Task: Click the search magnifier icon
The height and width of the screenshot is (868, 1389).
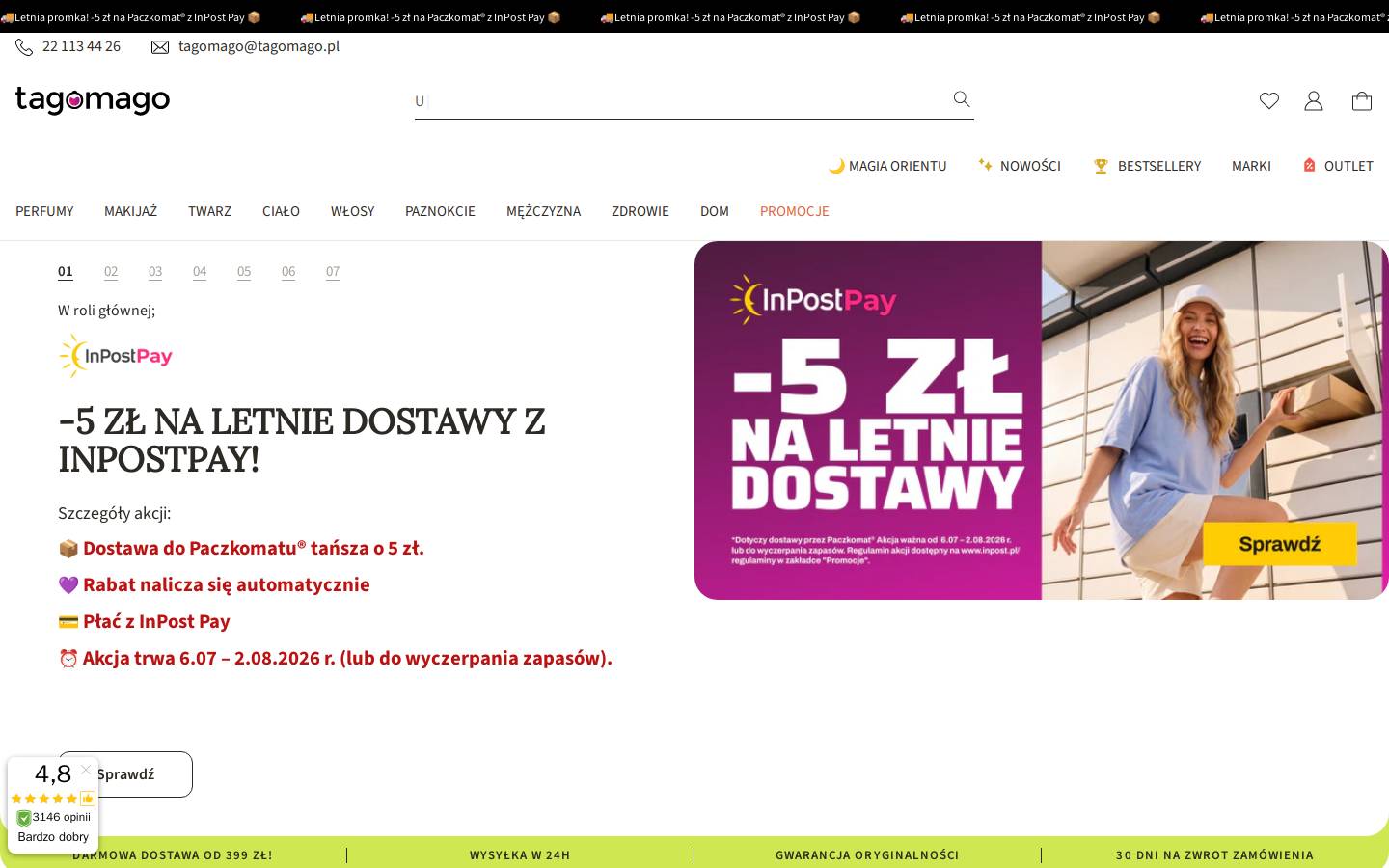Action: pos(962,99)
